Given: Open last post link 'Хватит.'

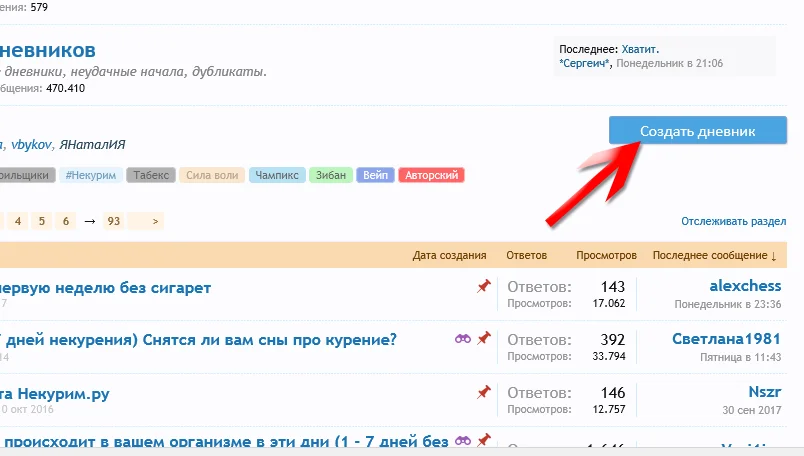Looking at the screenshot, I should 640,50.
